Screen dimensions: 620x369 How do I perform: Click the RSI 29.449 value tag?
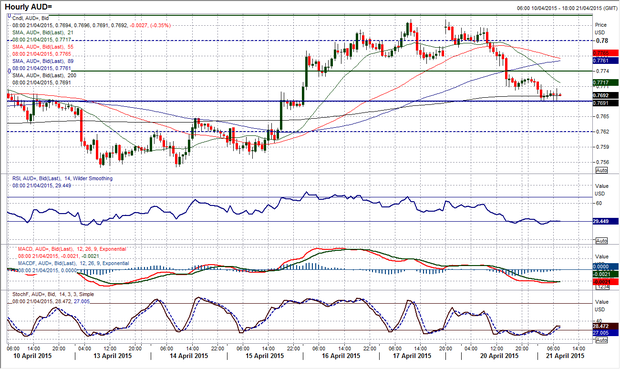tap(605, 221)
